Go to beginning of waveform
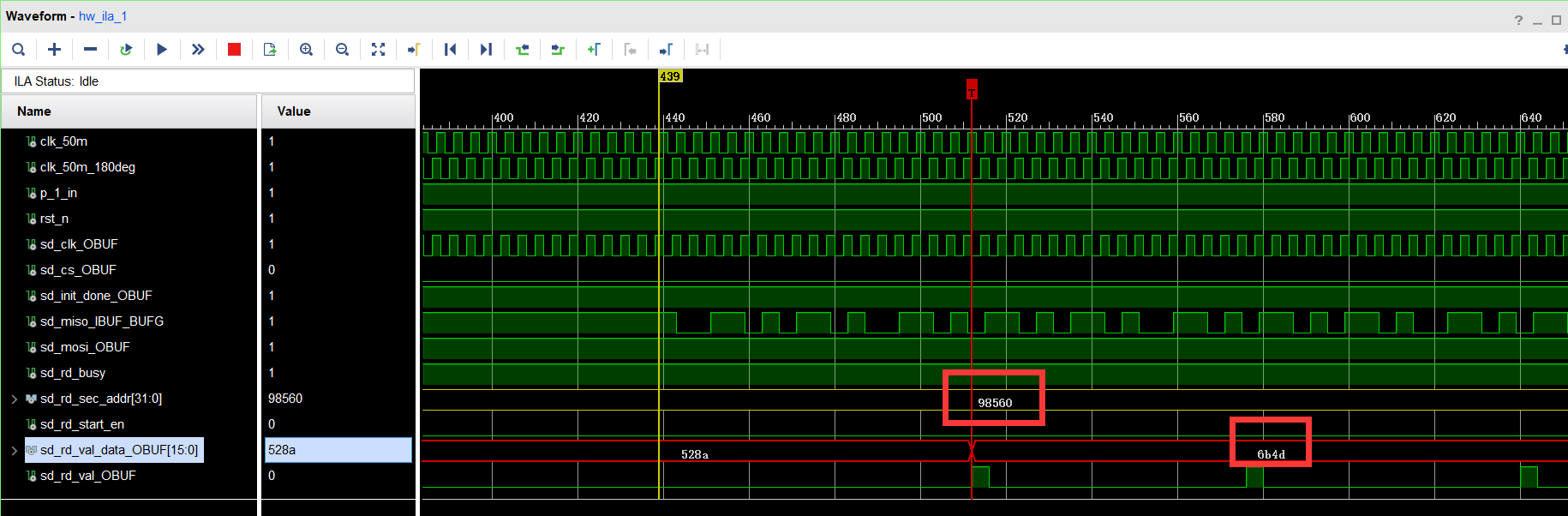This screenshot has width=1568, height=516. pyautogui.click(x=450, y=50)
